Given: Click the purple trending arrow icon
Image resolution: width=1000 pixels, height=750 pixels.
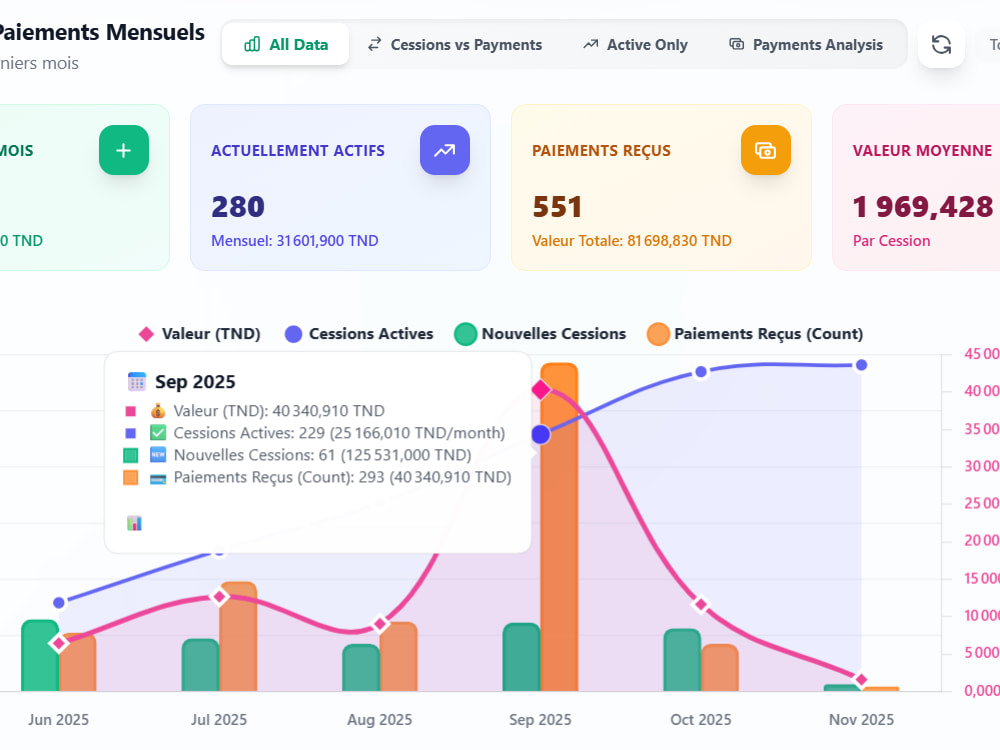Looking at the screenshot, I should pyautogui.click(x=445, y=151).
